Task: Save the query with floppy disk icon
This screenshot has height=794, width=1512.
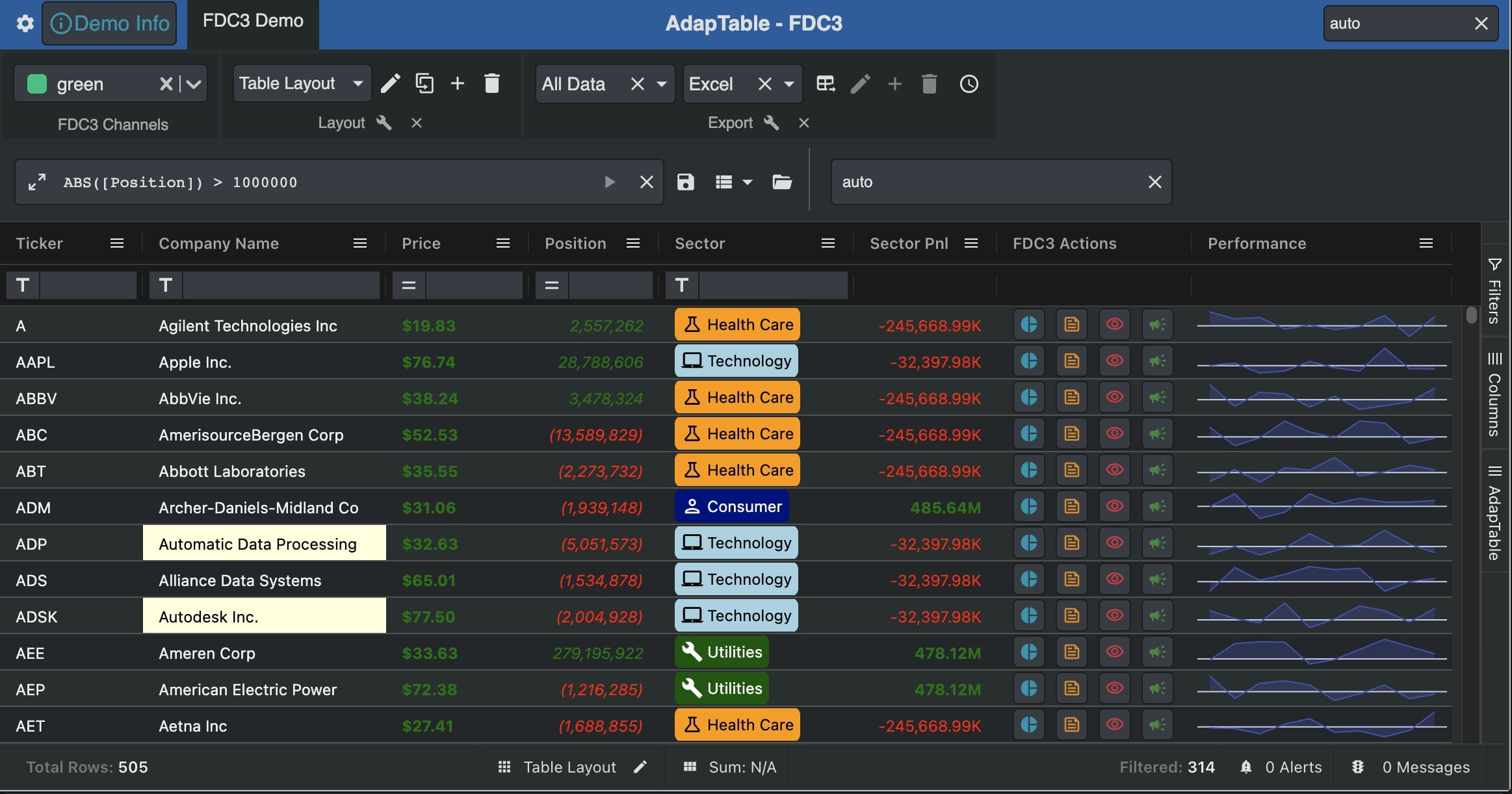Action: point(686,182)
